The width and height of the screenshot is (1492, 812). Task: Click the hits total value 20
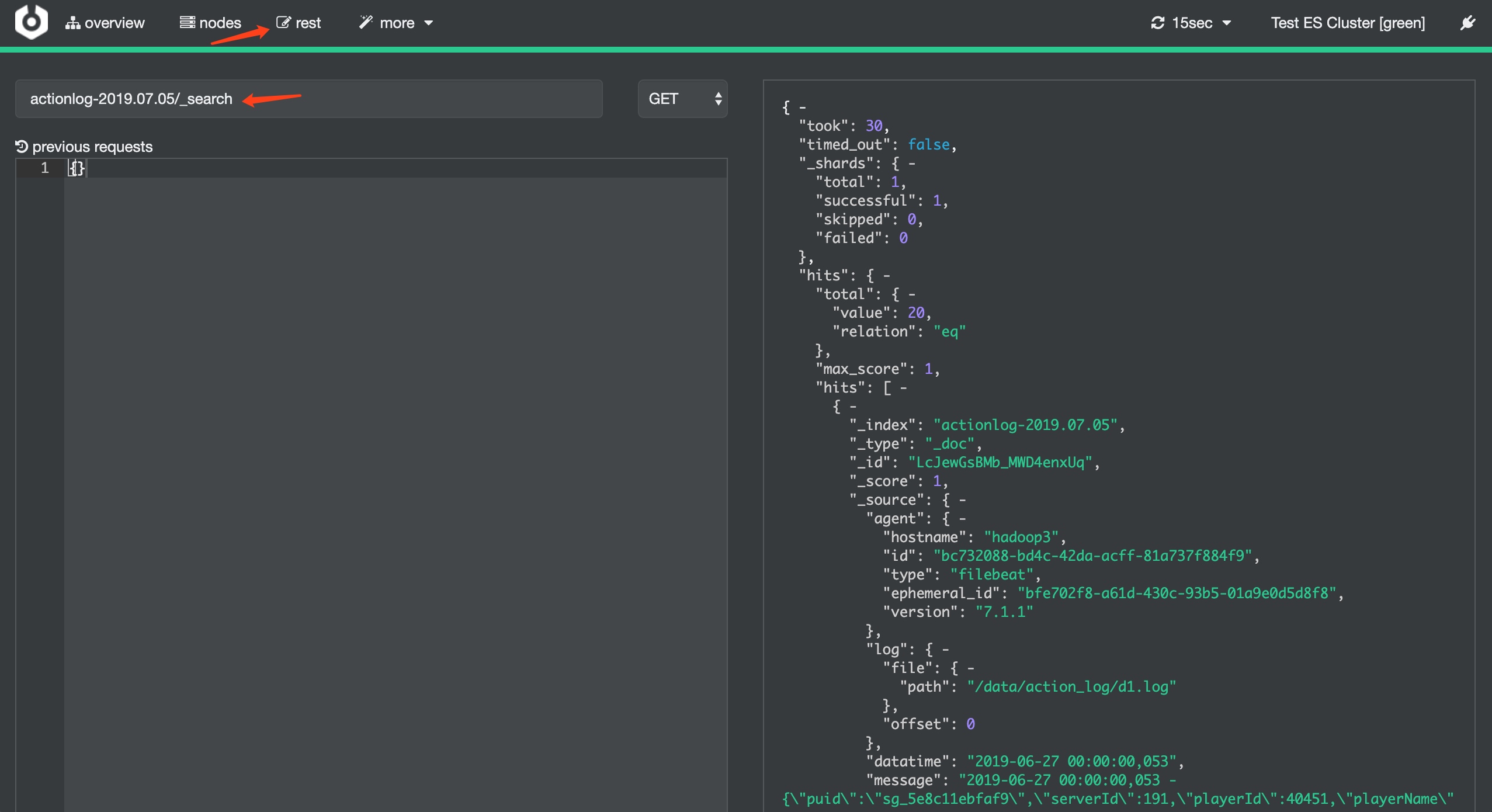tap(916, 313)
